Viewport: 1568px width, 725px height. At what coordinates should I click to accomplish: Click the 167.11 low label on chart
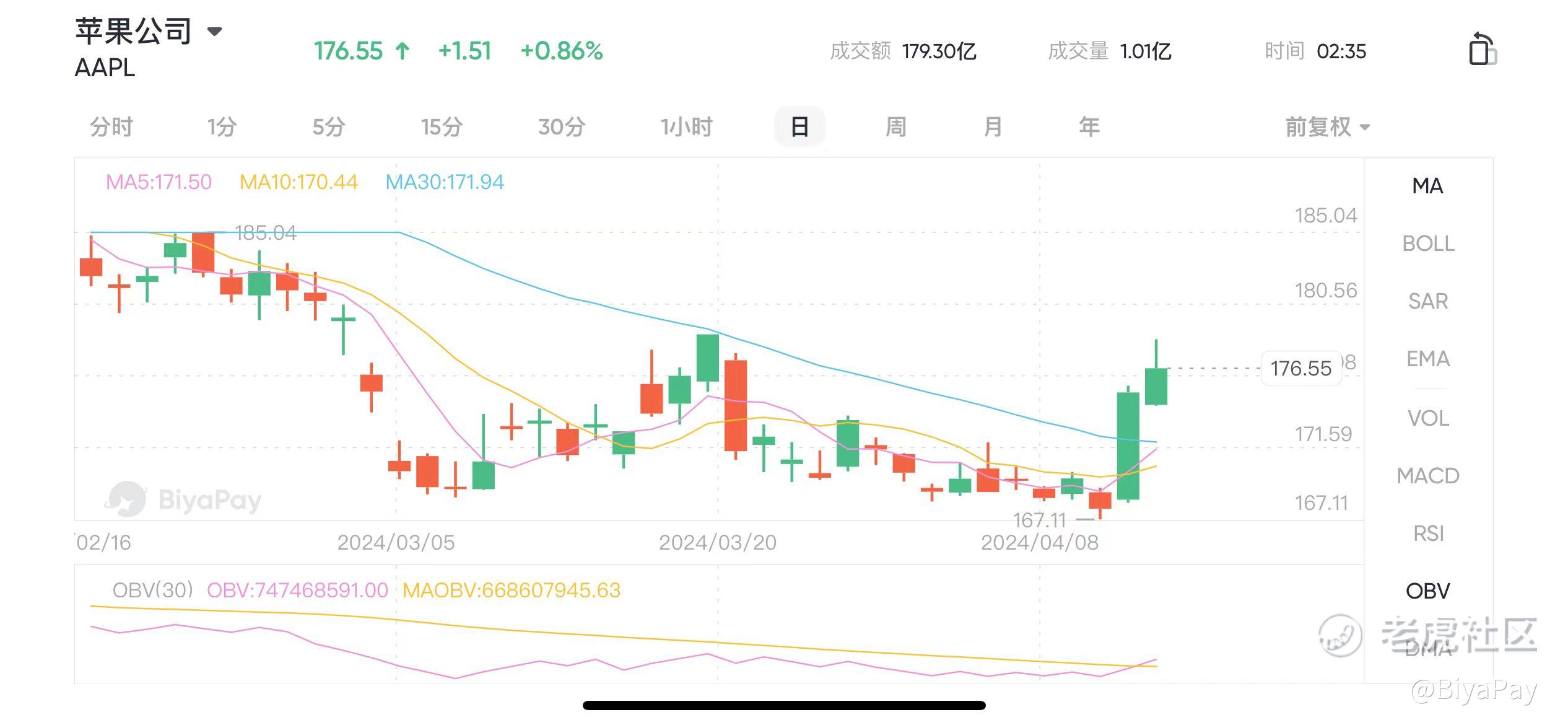point(1040,520)
